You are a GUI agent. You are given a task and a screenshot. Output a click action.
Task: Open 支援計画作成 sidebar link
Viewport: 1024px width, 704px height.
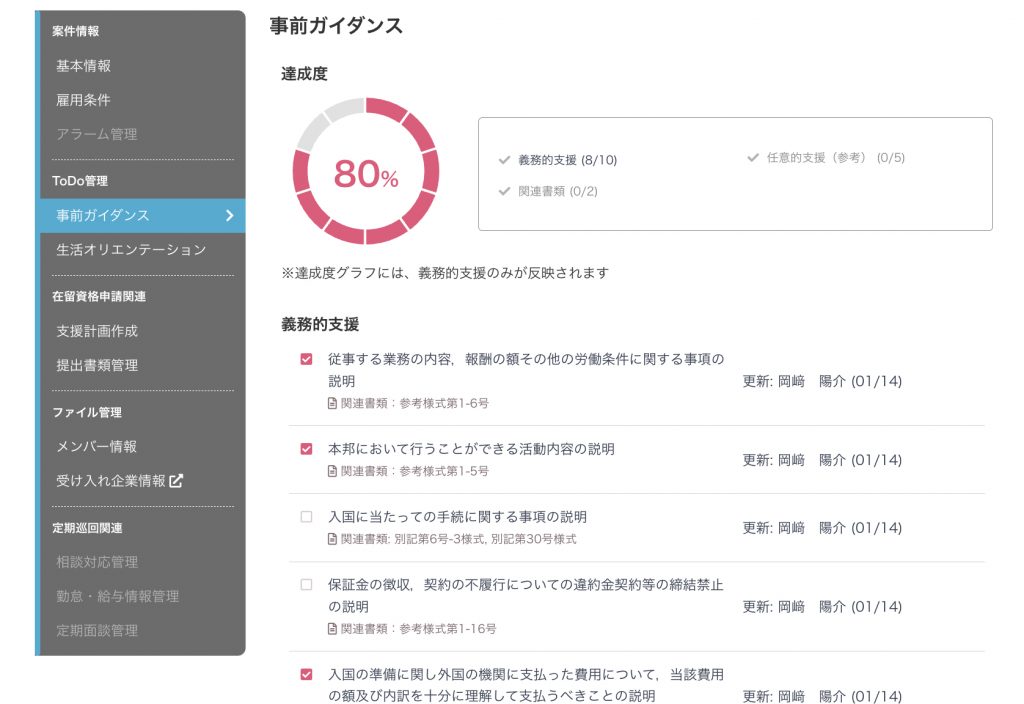pos(97,331)
